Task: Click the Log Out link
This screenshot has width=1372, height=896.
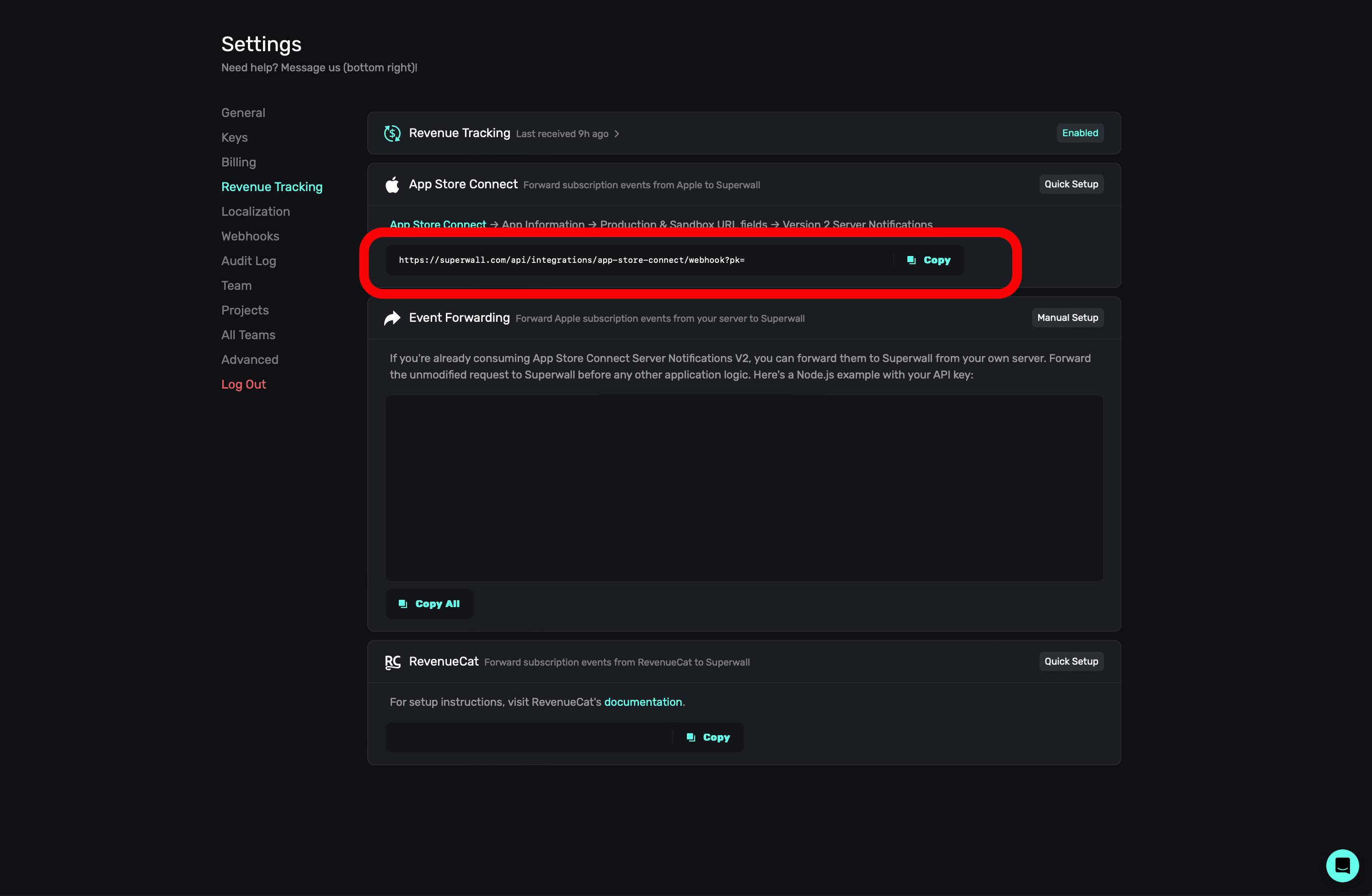Action: 243,384
